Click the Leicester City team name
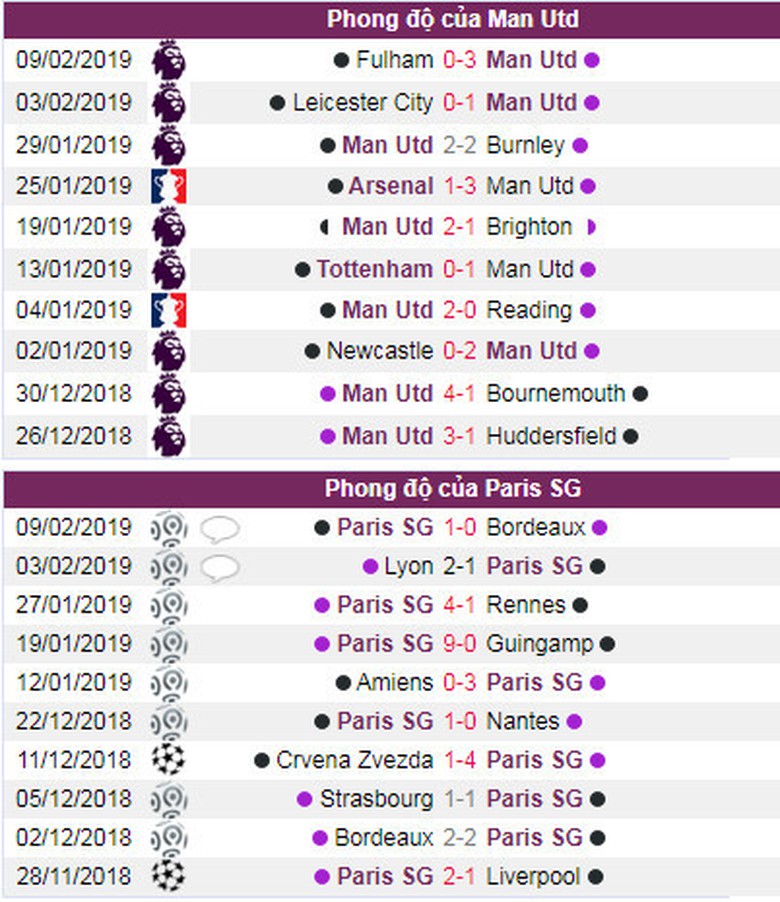780x902 pixels. tap(363, 102)
